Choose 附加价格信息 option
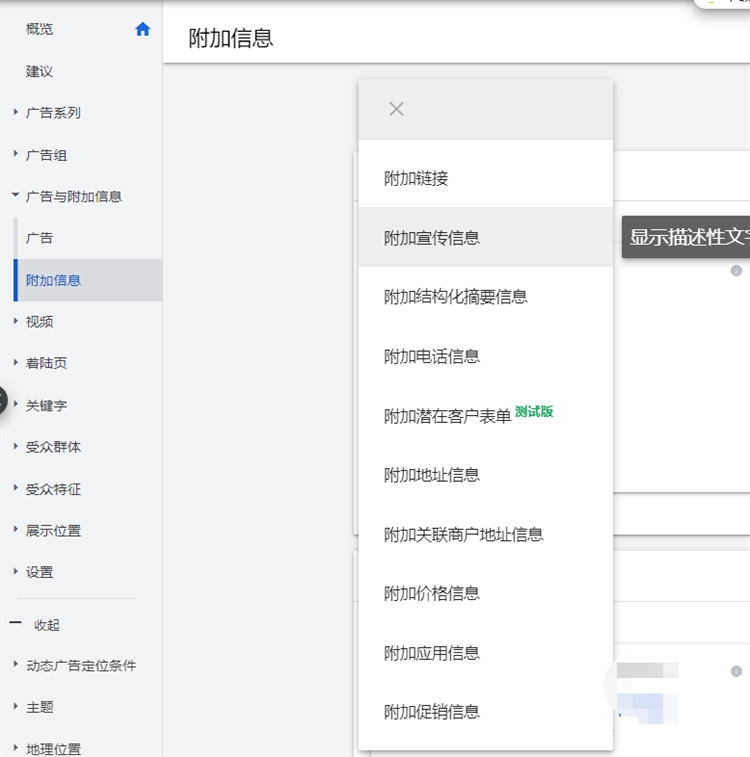 coord(486,593)
